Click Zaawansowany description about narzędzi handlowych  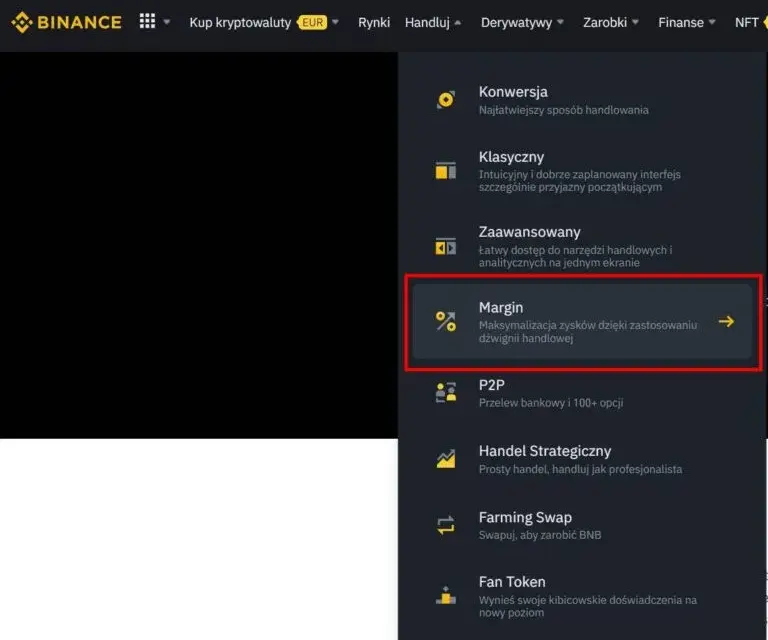coord(576,256)
